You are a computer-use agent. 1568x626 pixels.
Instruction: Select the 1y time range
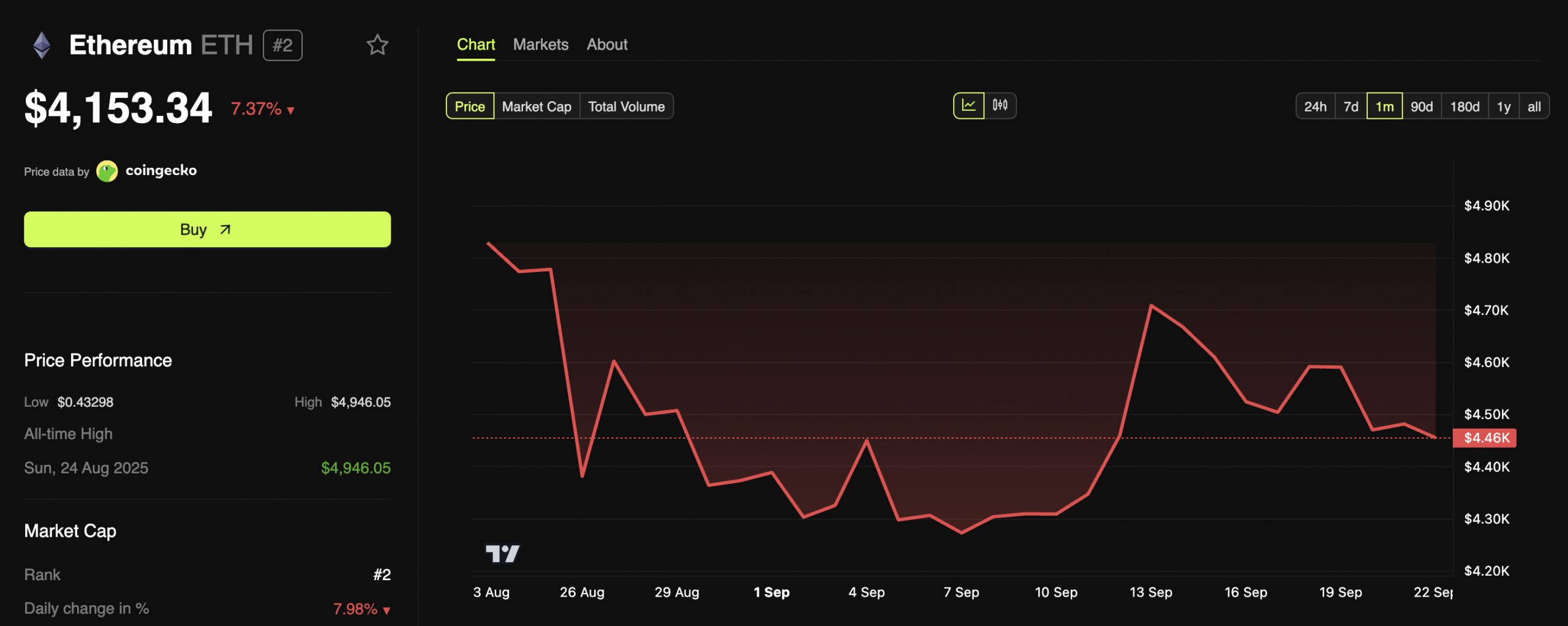pyautogui.click(x=1503, y=107)
